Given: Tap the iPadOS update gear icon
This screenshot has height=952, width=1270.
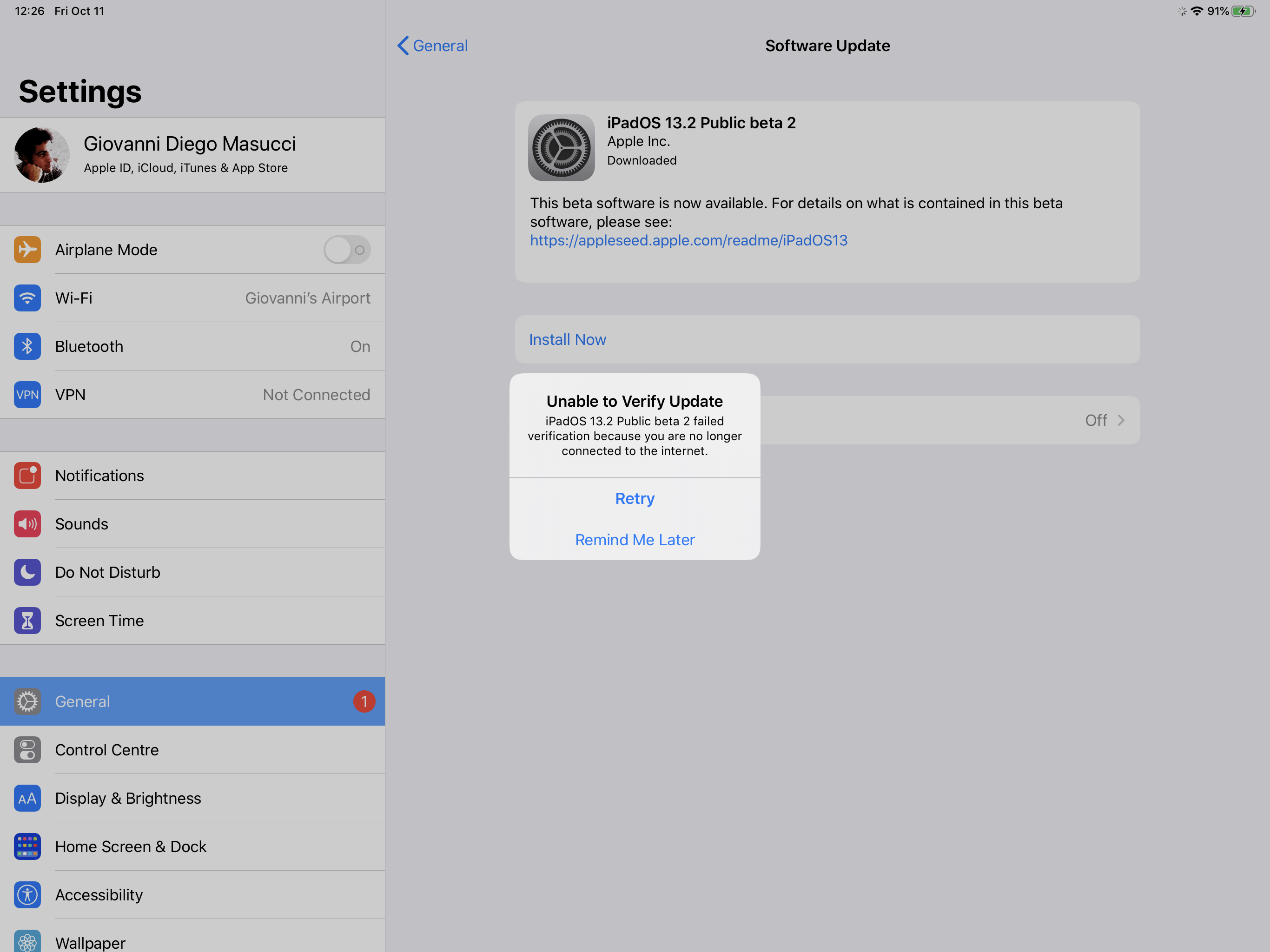Looking at the screenshot, I should (561, 147).
